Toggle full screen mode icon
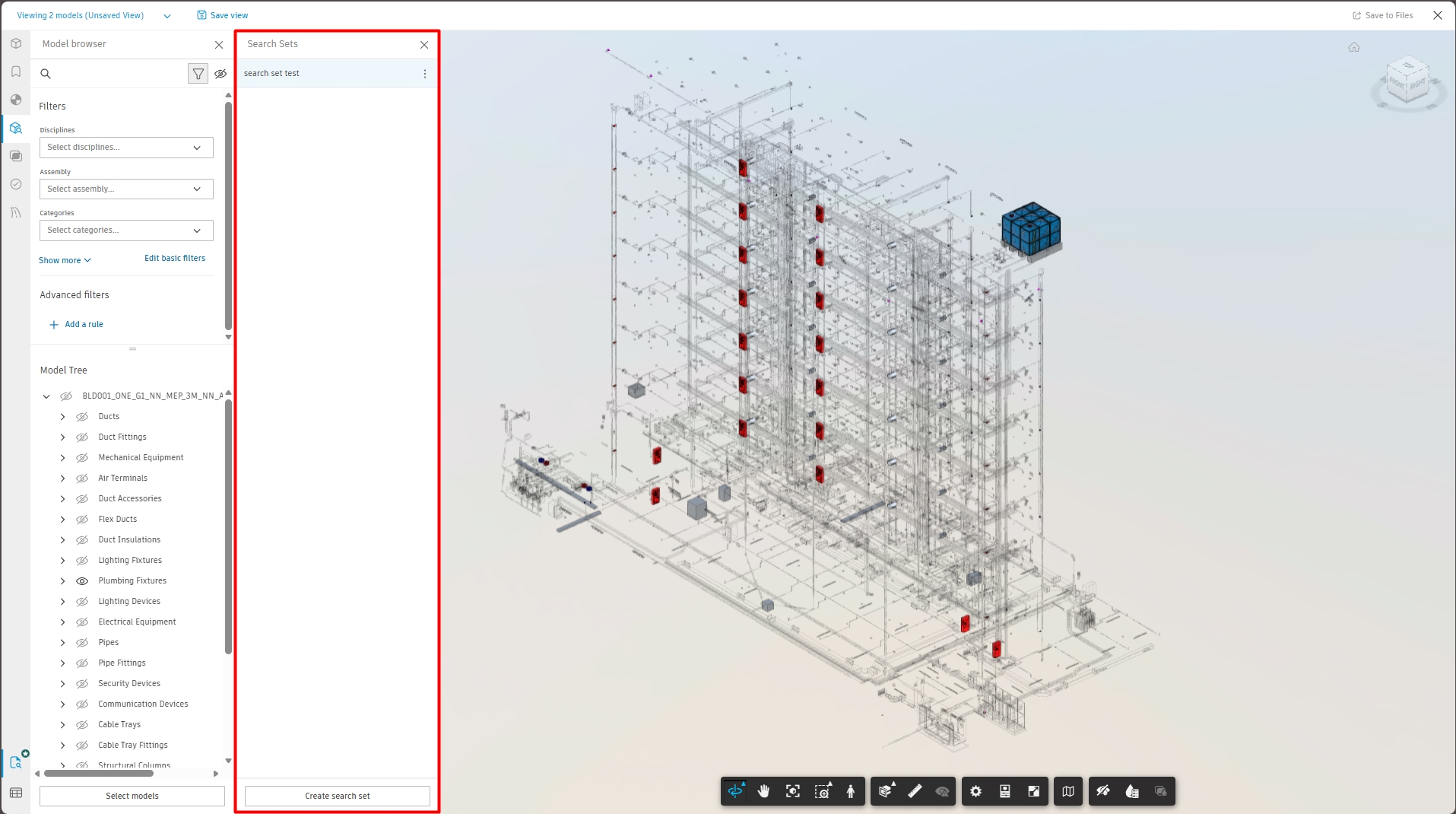The image size is (1456, 814). pos(1034,791)
